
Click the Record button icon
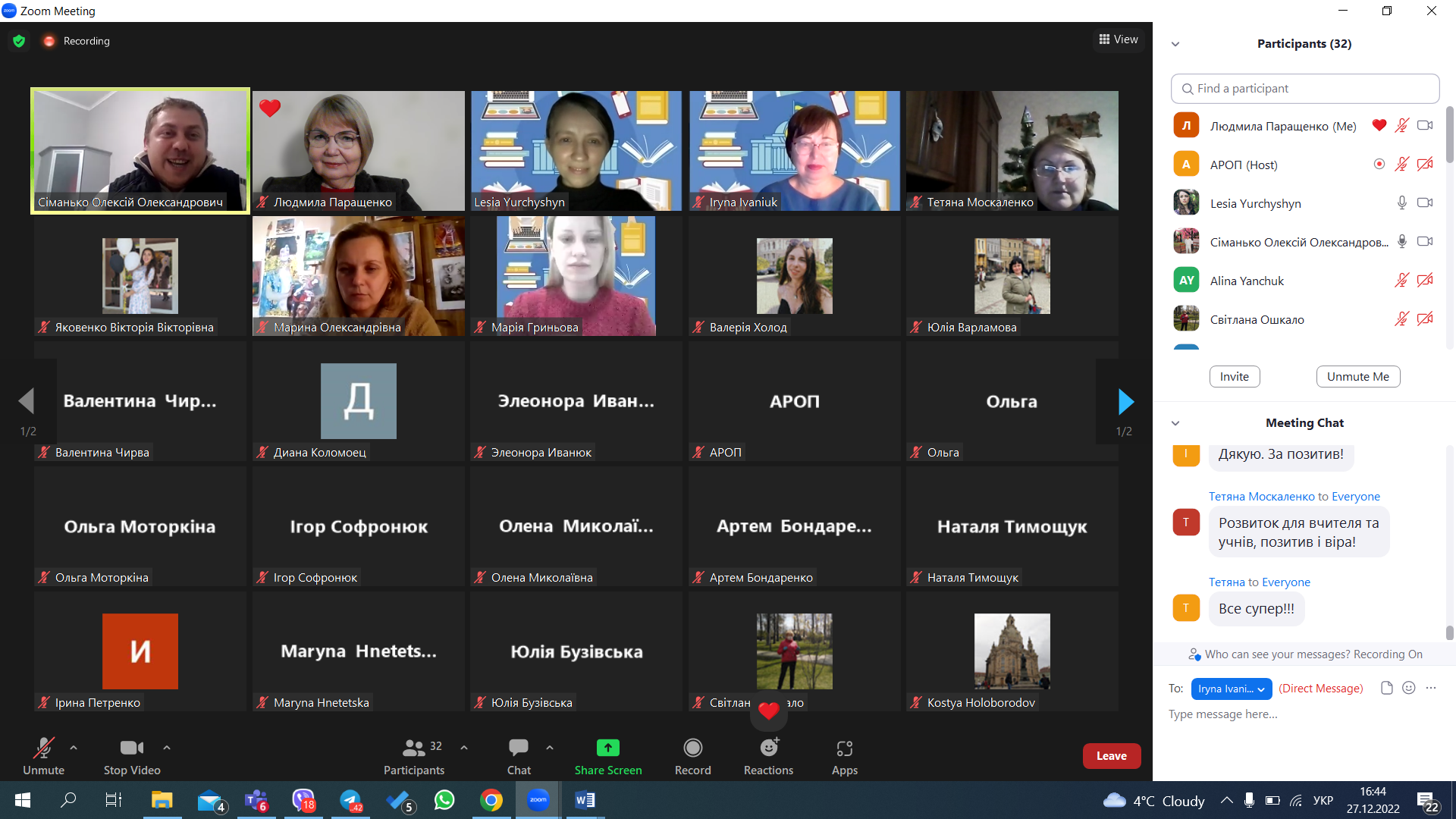pos(692,748)
